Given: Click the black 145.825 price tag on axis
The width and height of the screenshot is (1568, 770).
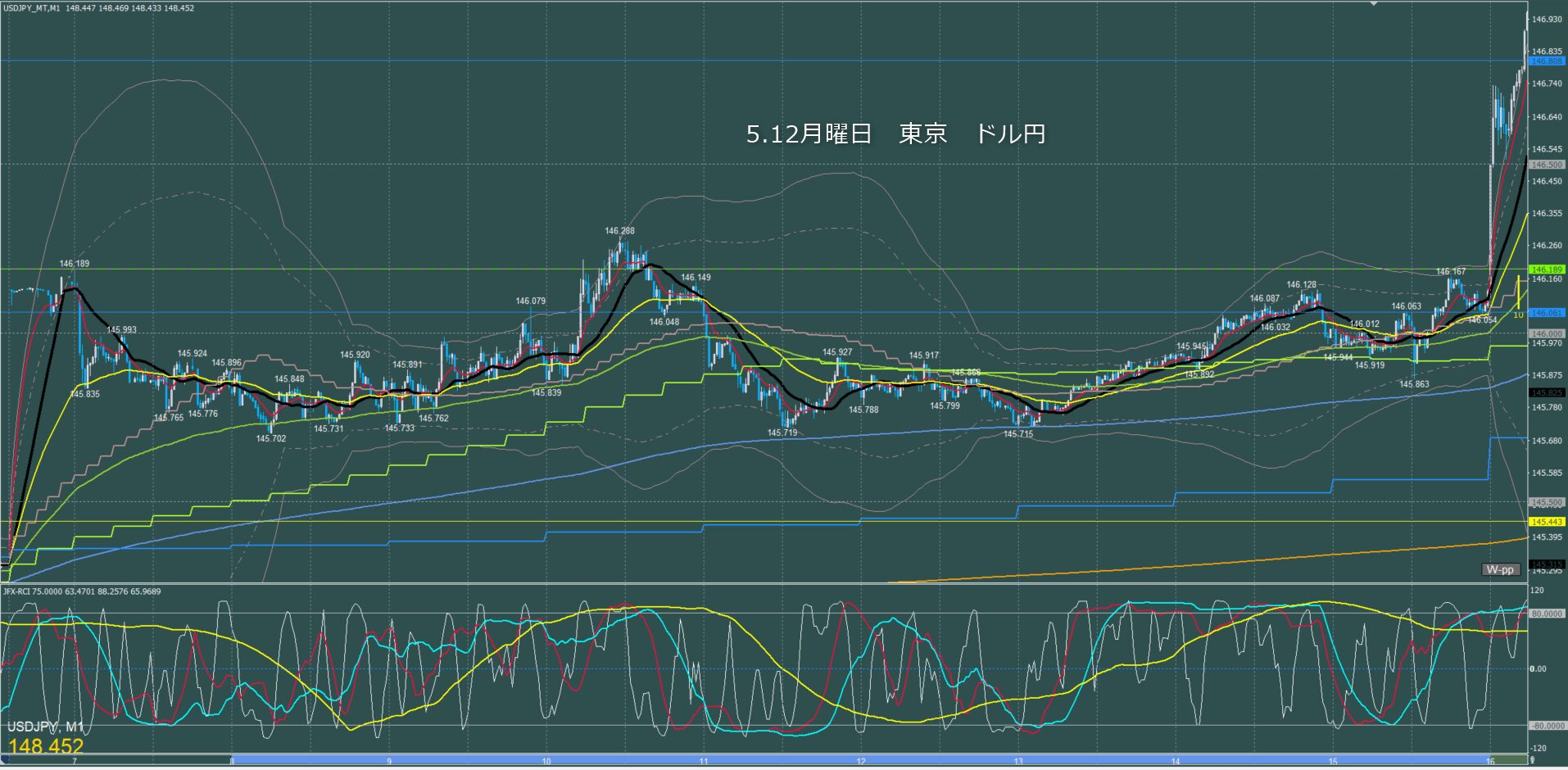Looking at the screenshot, I should coord(1547,392).
